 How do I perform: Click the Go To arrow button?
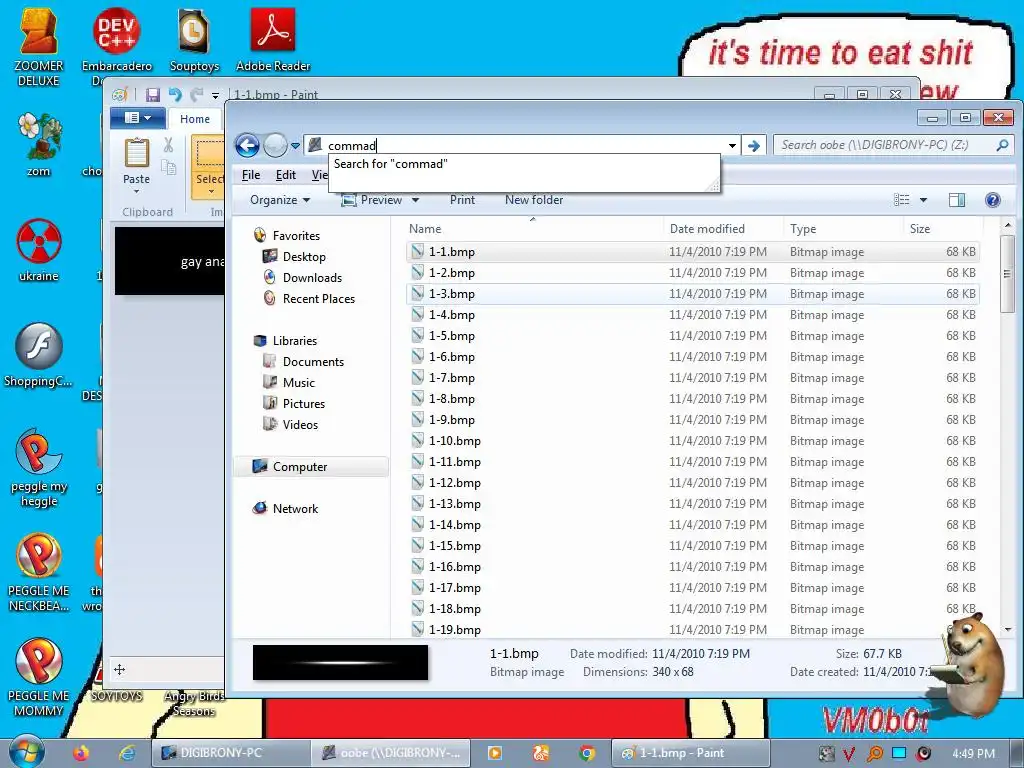pos(754,146)
